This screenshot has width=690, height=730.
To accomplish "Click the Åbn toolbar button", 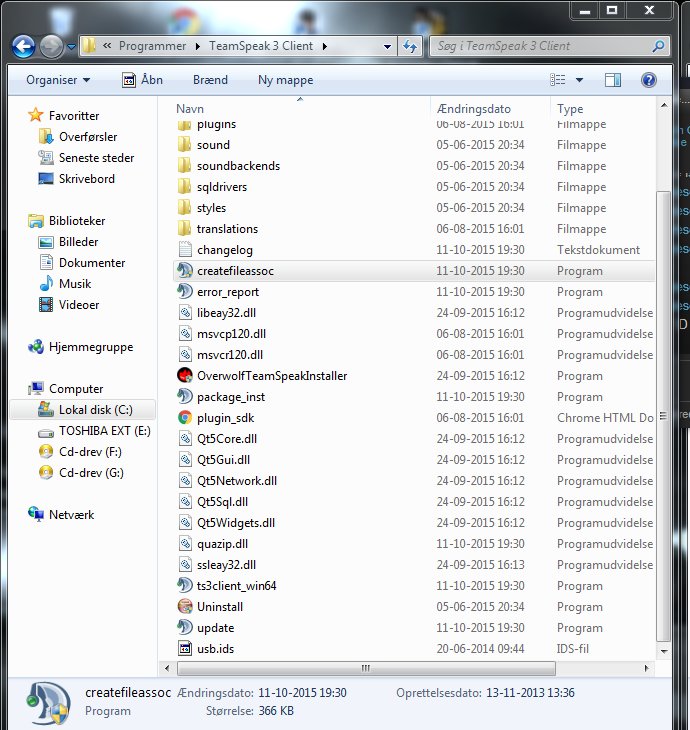I will [x=142, y=80].
